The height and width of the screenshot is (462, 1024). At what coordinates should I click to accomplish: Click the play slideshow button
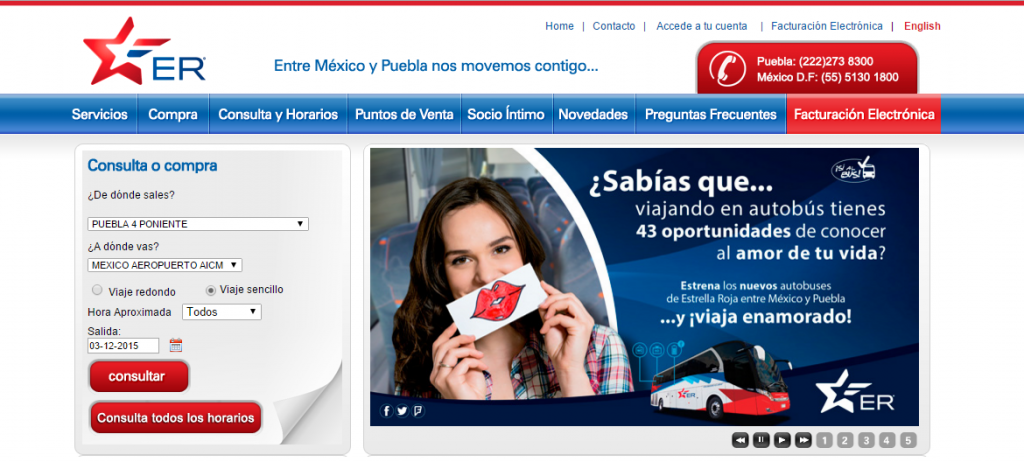pyautogui.click(x=782, y=440)
